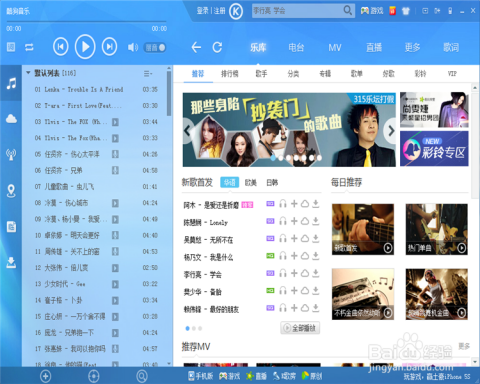Select the 欧美 new songs filter
The image size is (480, 384).
[x=251, y=183]
